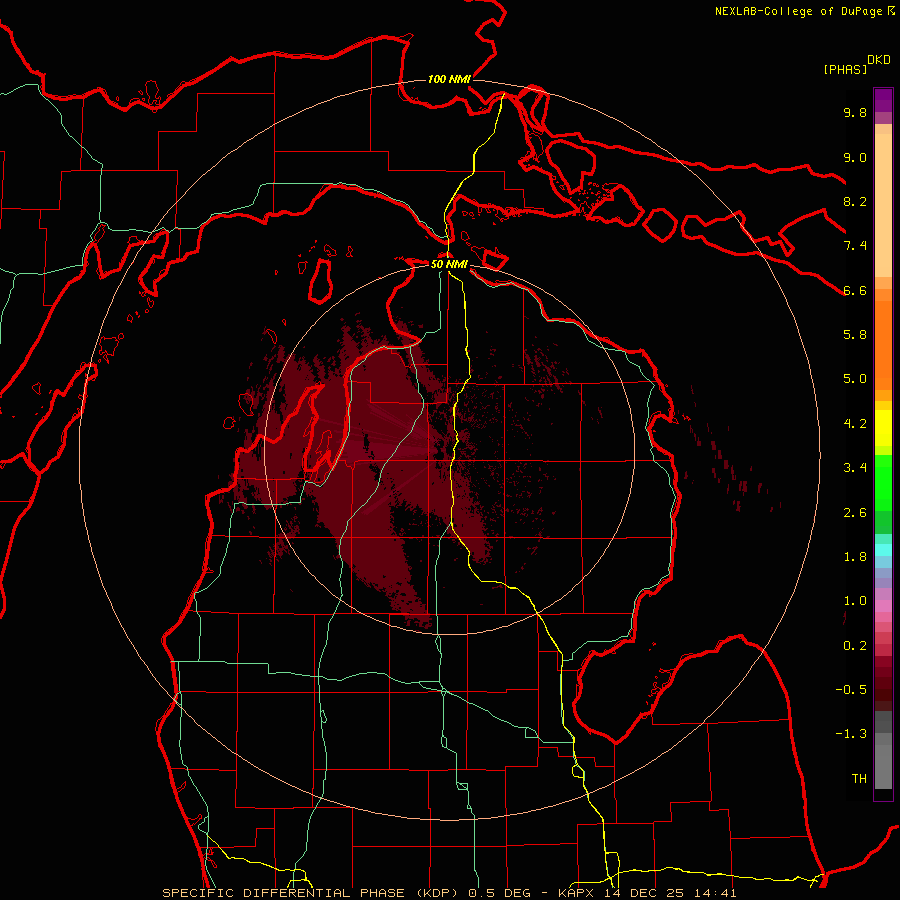The height and width of the screenshot is (900, 900).
Task: Pick the pale peach segment of the color bar
Action: pyautogui.click(x=883, y=205)
